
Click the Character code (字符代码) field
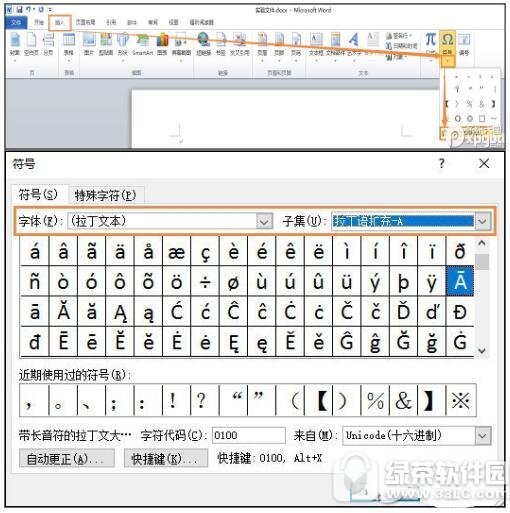tap(249, 435)
